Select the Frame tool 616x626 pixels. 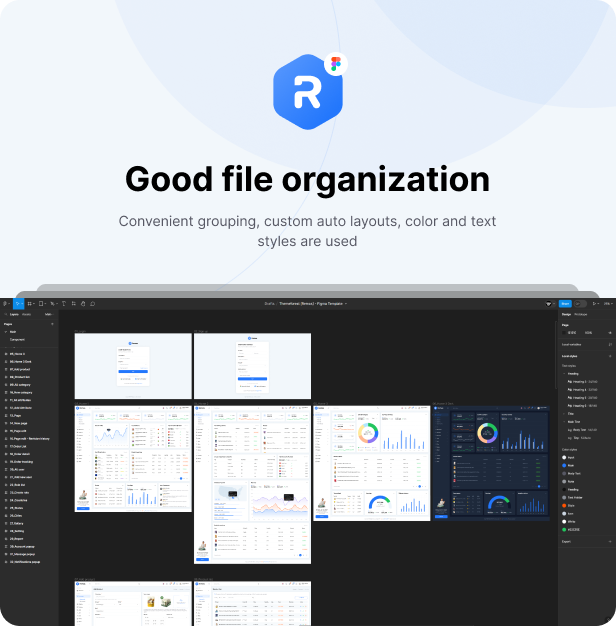point(30,303)
